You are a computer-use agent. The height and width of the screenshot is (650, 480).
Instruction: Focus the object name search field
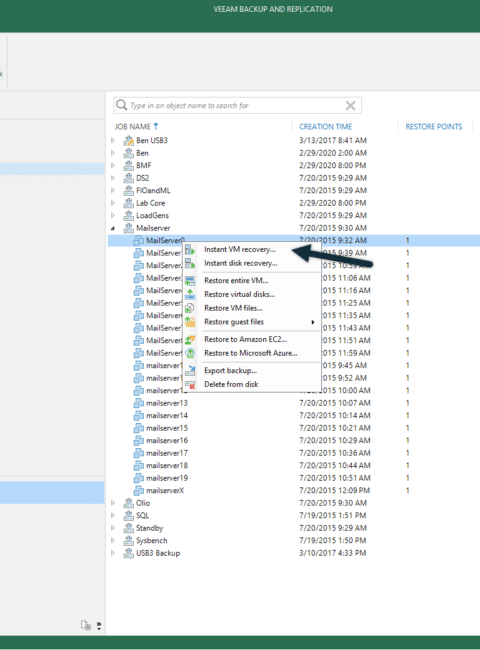[238, 105]
